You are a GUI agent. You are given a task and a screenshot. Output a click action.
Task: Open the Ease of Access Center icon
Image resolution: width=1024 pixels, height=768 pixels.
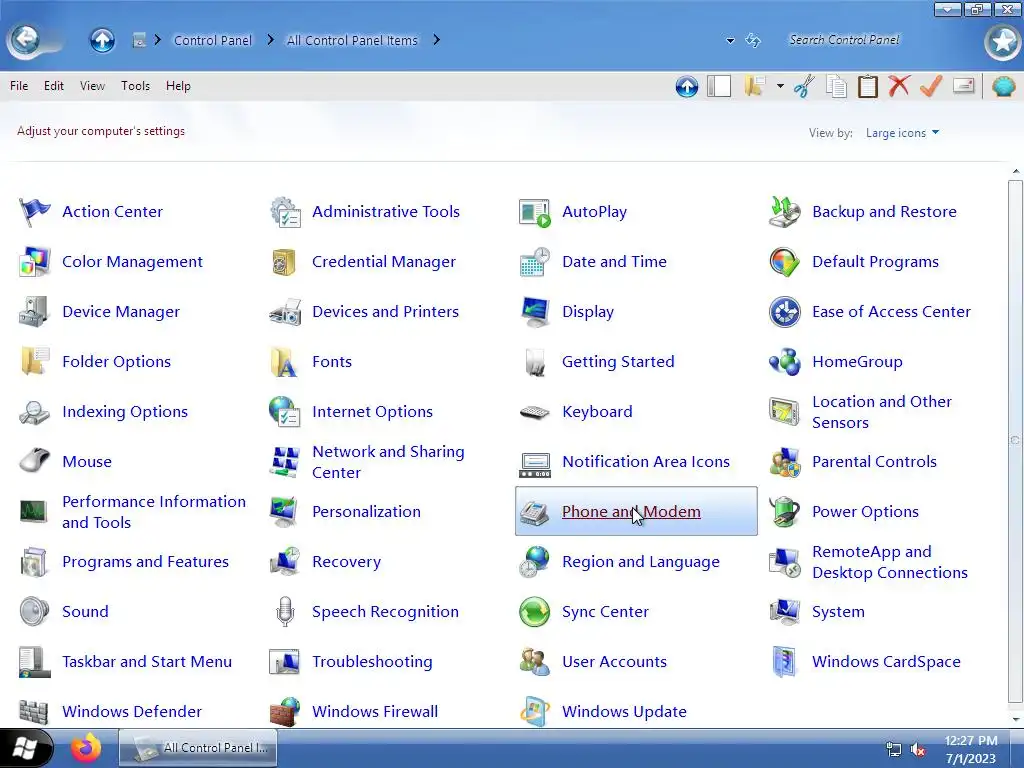(x=784, y=312)
